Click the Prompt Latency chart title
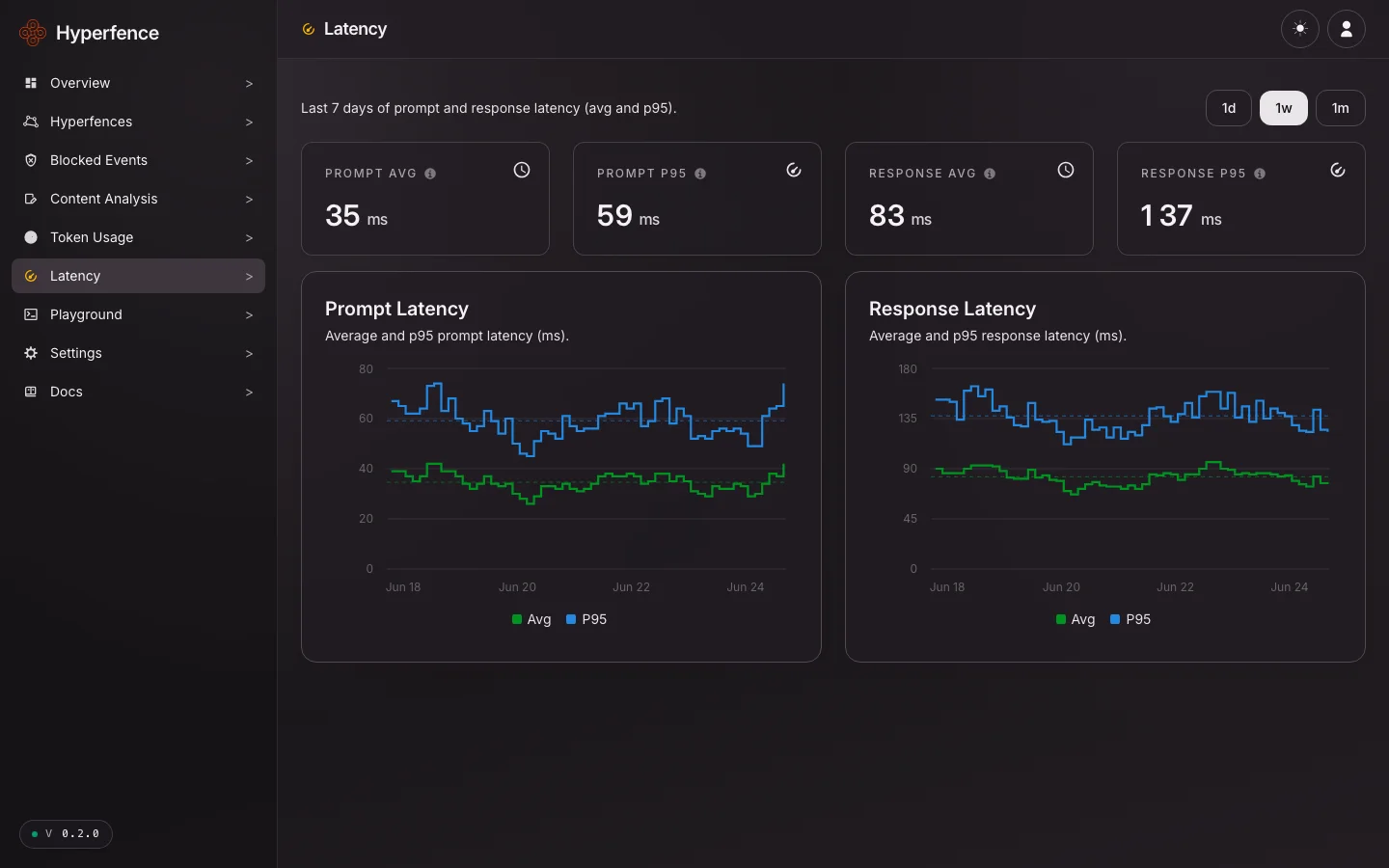1389x868 pixels. (396, 309)
